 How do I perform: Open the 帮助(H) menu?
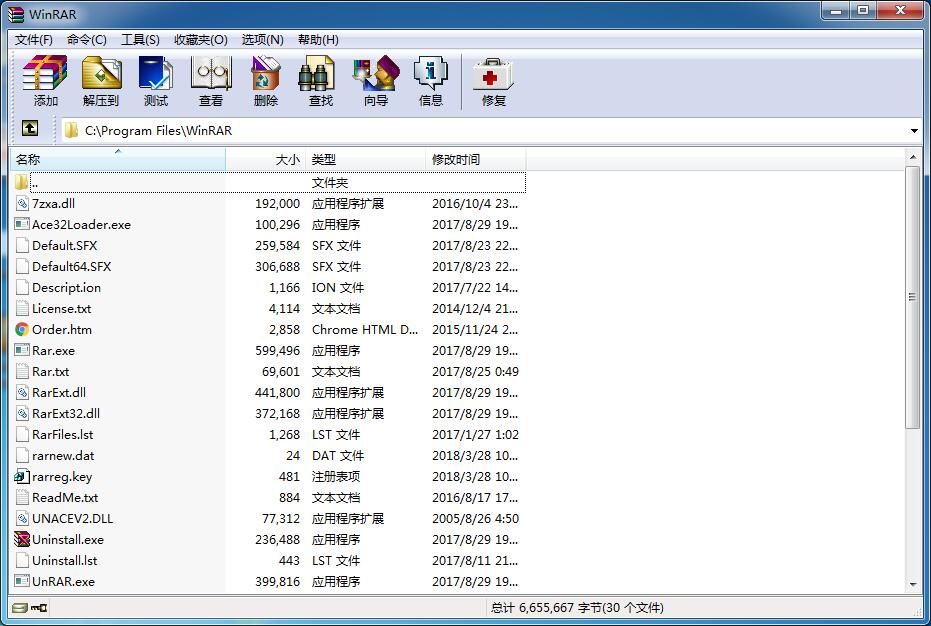point(318,40)
